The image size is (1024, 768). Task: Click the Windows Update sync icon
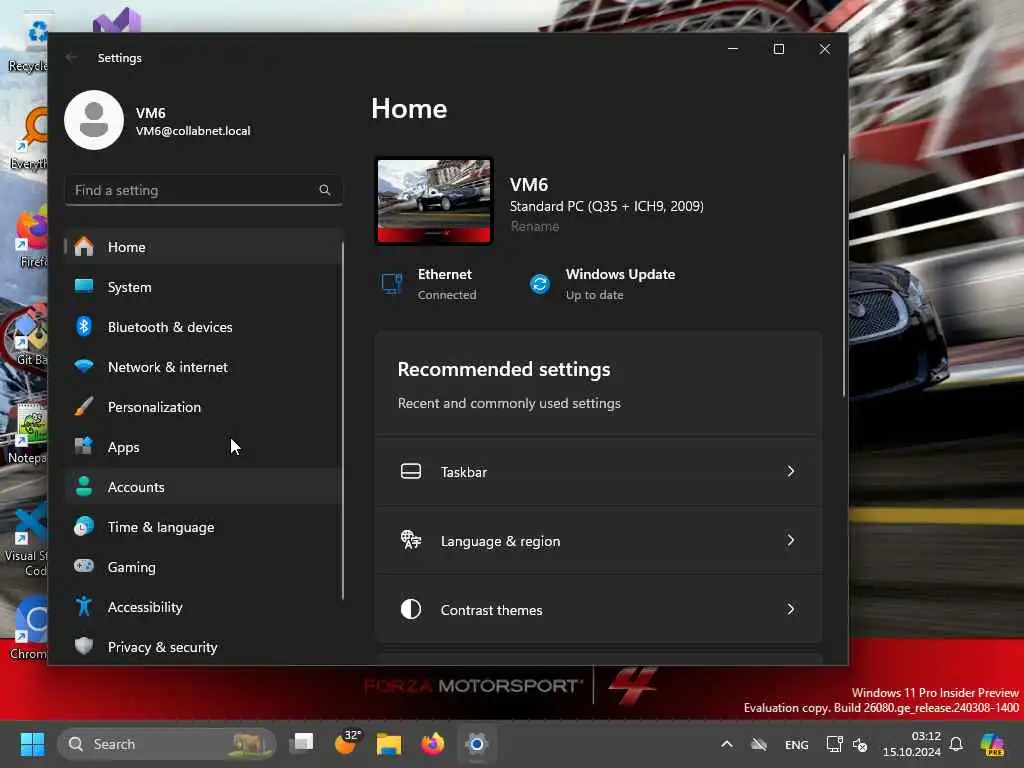pyautogui.click(x=539, y=284)
